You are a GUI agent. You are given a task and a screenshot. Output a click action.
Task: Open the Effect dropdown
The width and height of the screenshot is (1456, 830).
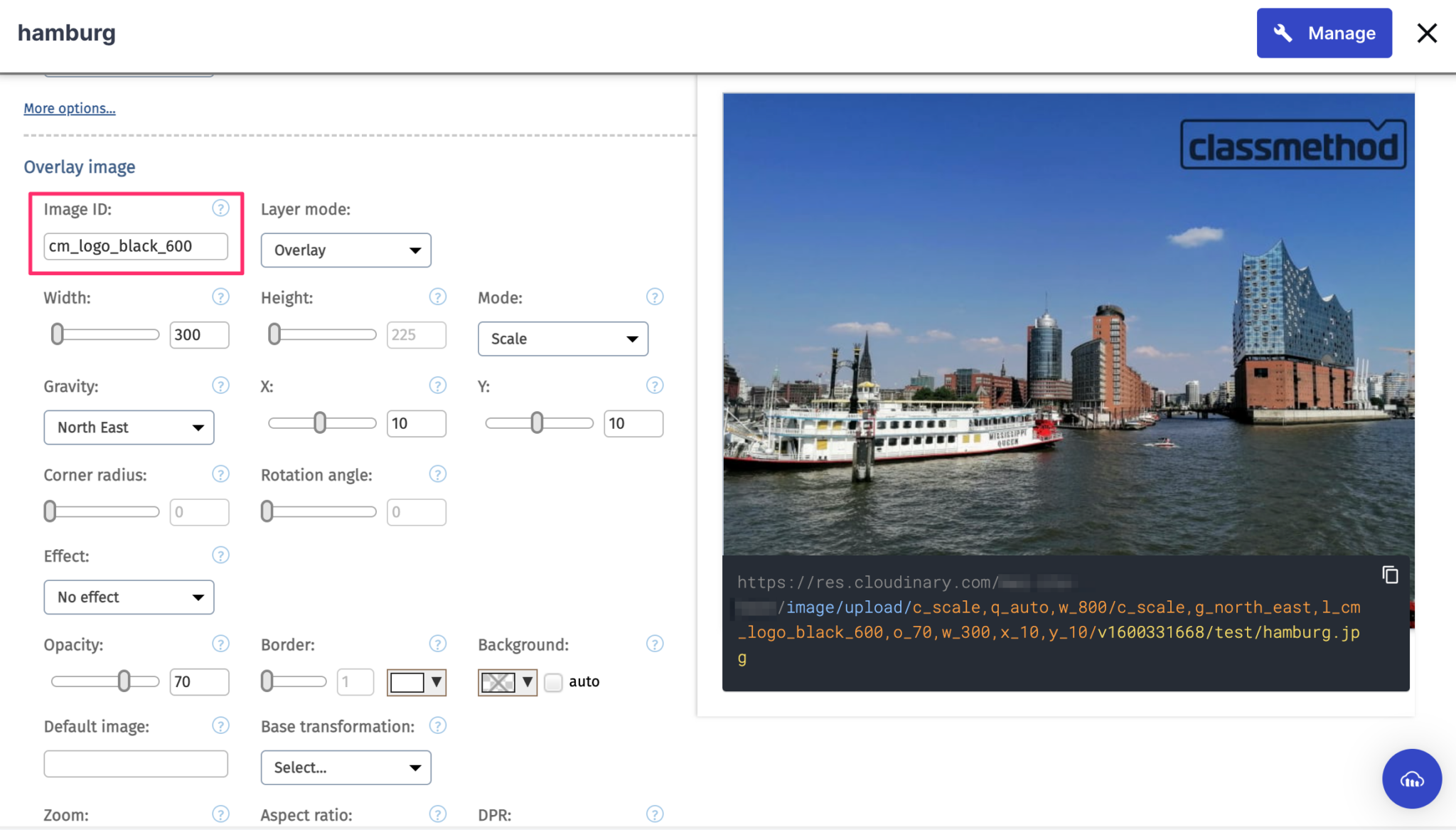click(x=128, y=597)
